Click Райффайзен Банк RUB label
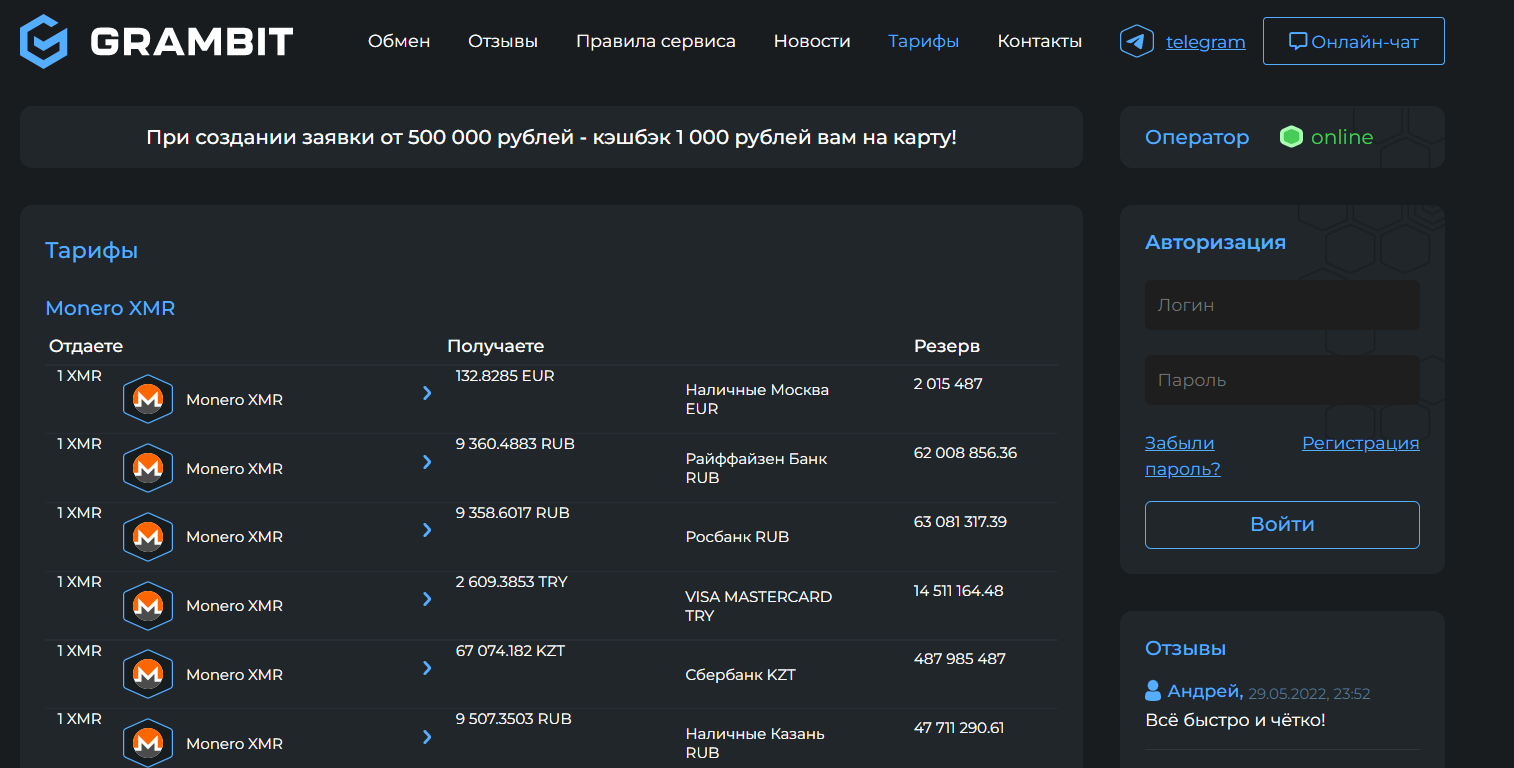Viewport: 1514px width, 768px height. (x=756, y=468)
